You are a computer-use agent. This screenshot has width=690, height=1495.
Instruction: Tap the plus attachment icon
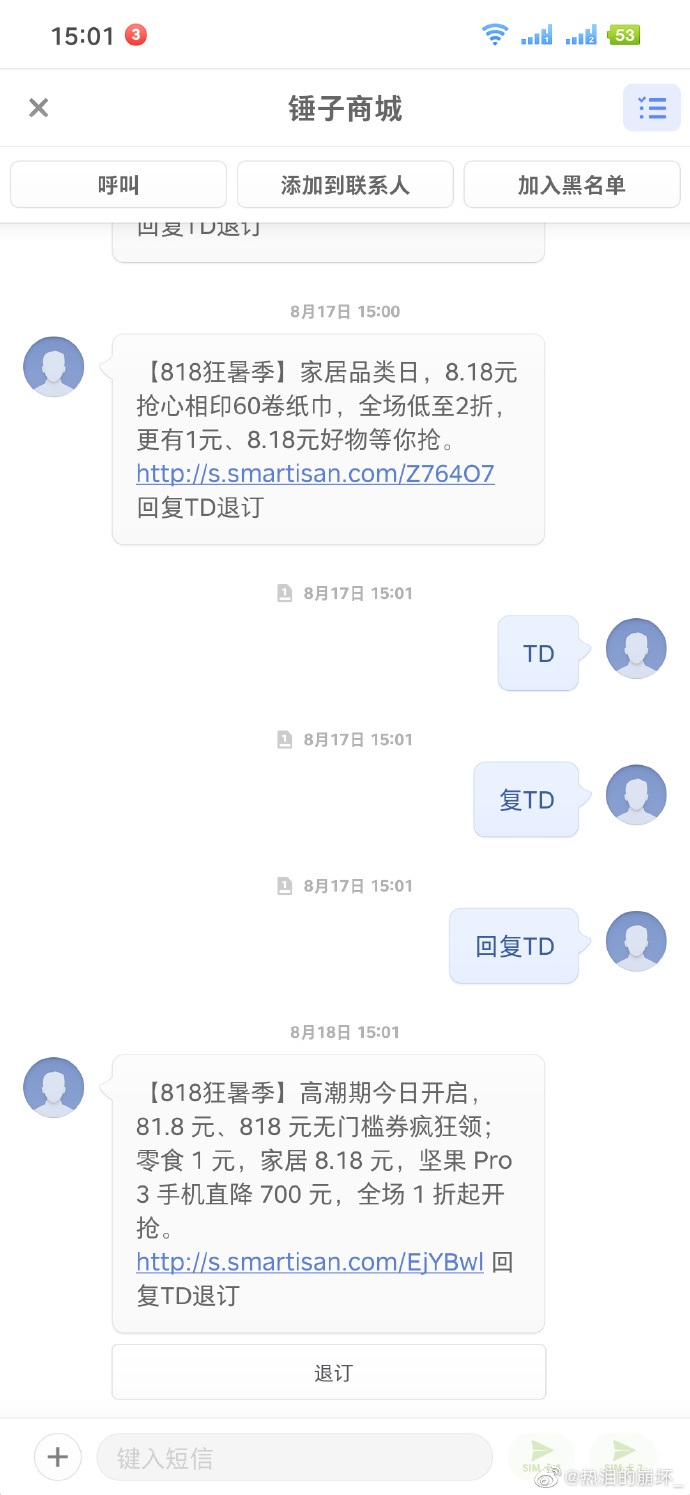tap(58, 1456)
